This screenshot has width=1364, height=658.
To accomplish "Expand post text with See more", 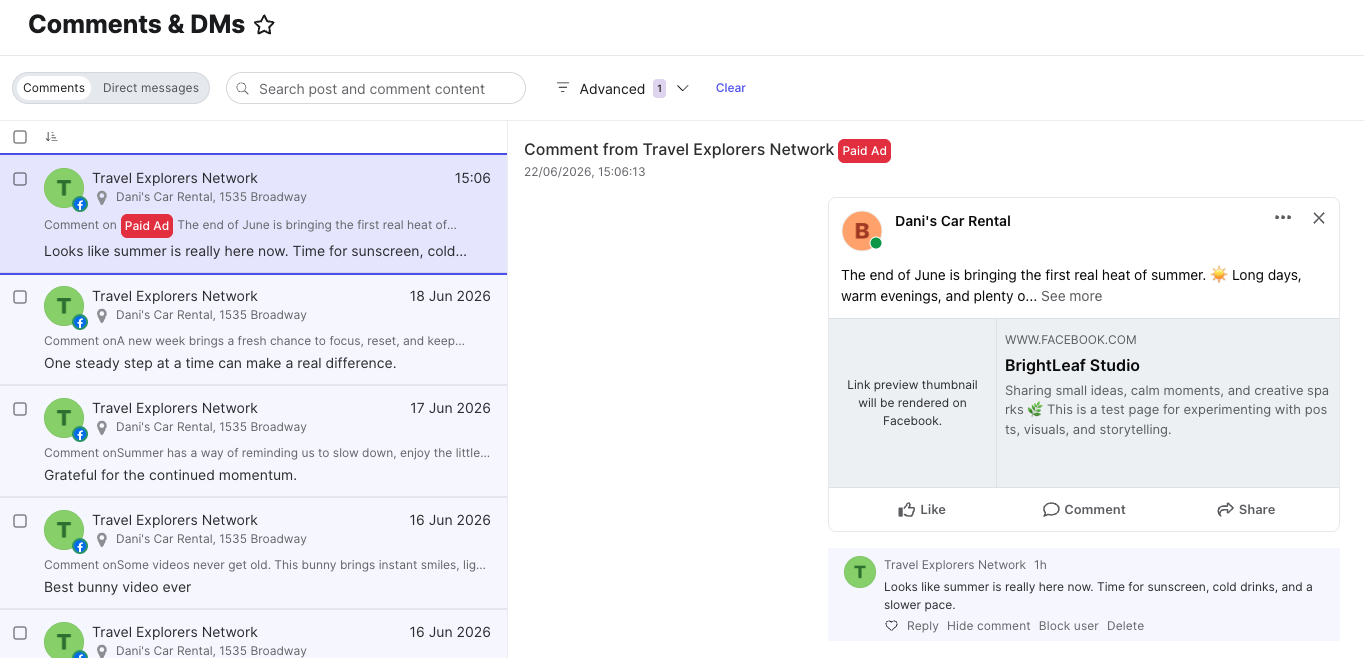I will (1071, 296).
